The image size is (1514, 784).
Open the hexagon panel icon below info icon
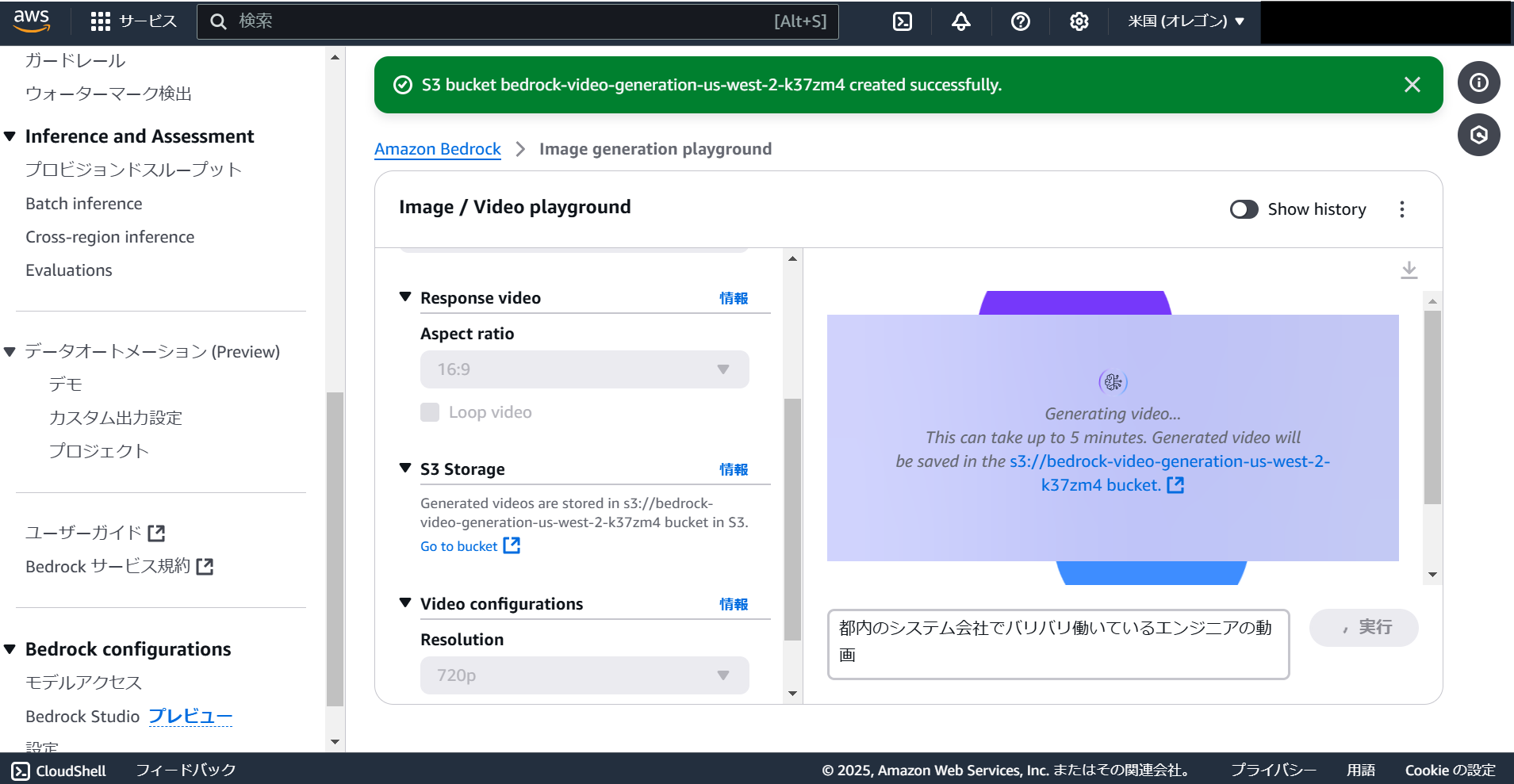click(1479, 135)
